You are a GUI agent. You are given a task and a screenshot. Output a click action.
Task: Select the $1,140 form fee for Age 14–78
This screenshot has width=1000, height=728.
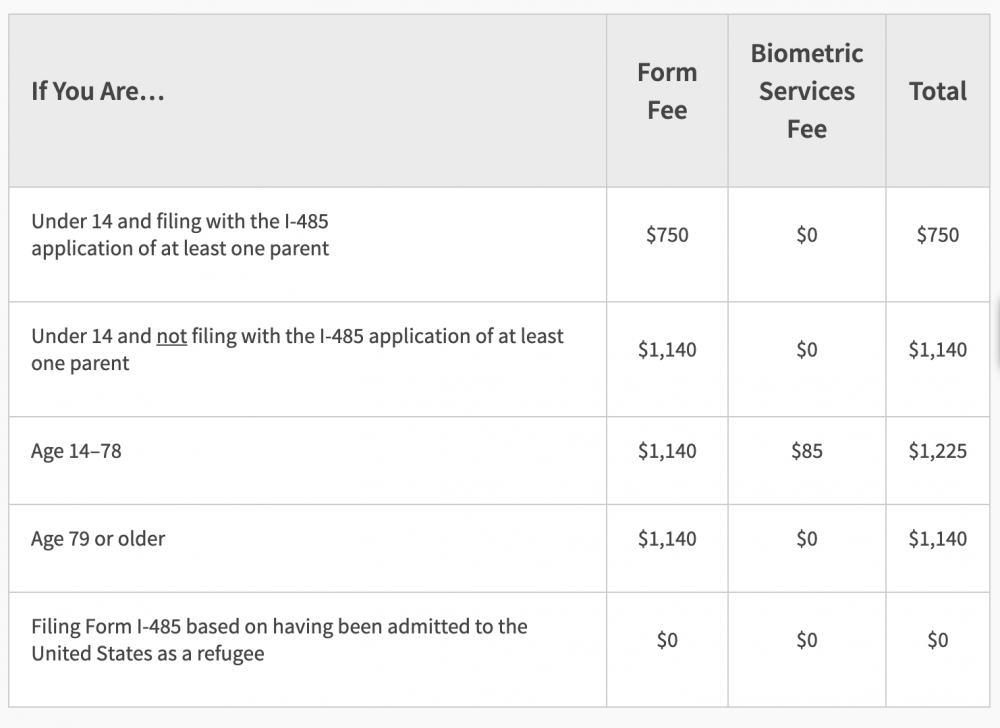pos(667,451)
